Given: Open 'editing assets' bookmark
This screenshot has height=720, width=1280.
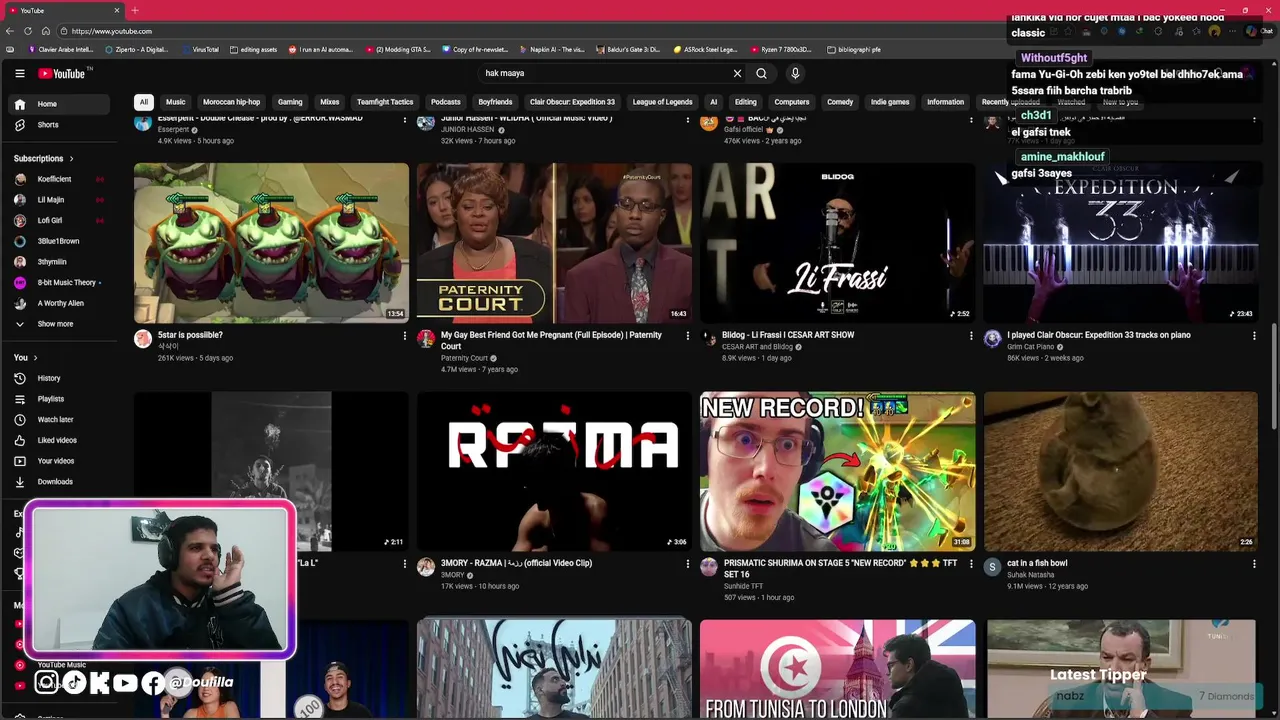Looking at the screenshot, I should pyautogui.click(x=253, y=49).
